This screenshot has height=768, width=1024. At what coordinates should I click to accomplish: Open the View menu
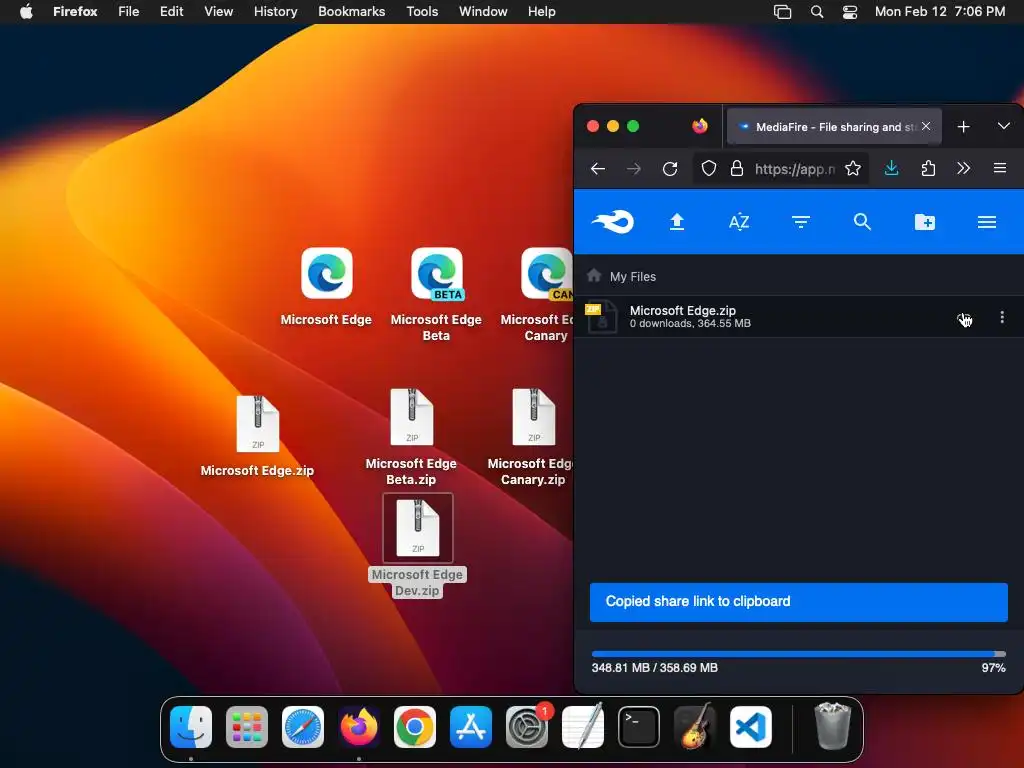(x=218, y=11)
